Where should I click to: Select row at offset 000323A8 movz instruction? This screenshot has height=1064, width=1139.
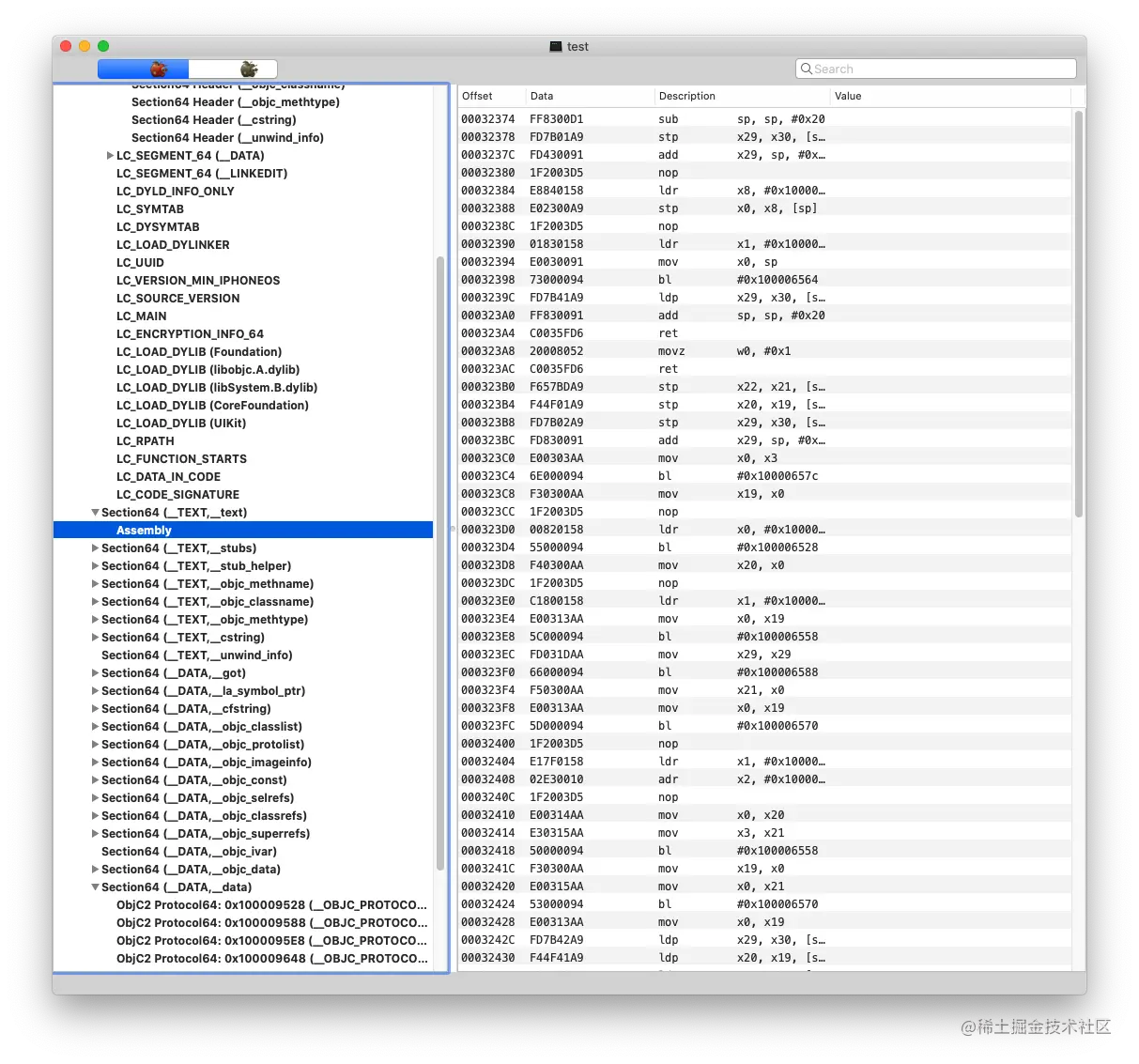tap(764, 351)
